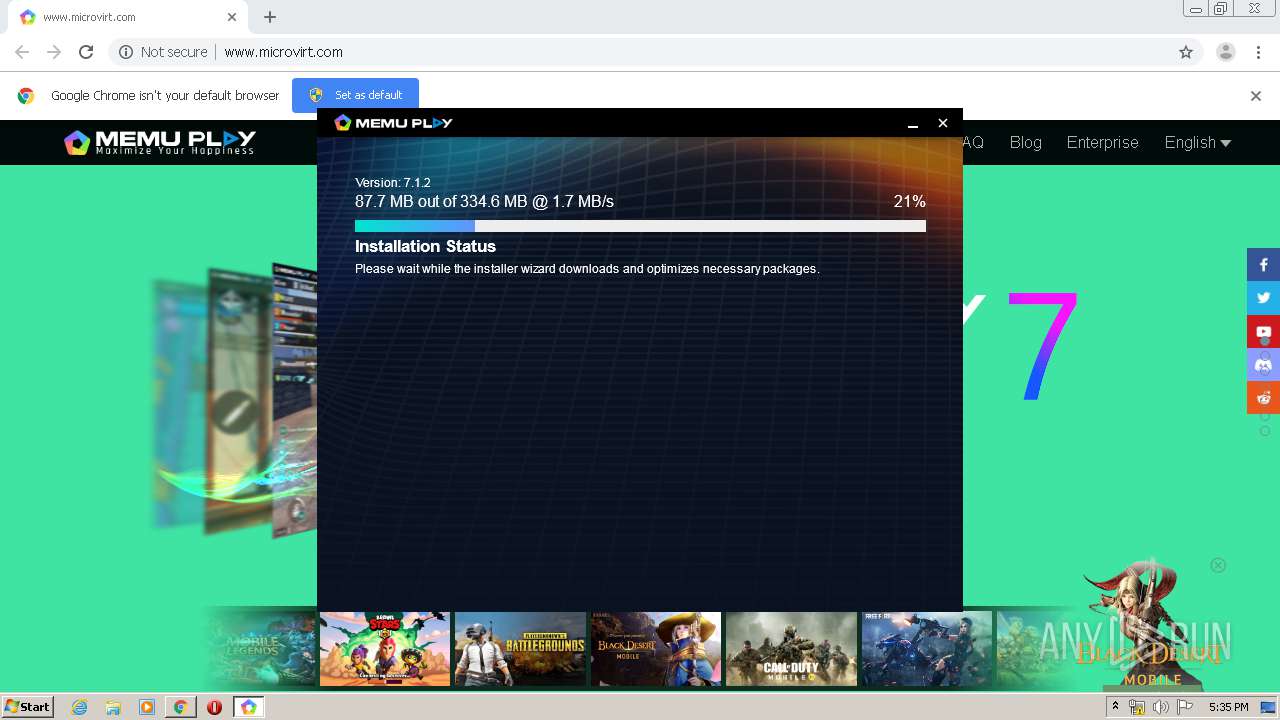Click the address bar URL
The height and width of the screenshot is (720, 1280).
click(x=283, y=52)
